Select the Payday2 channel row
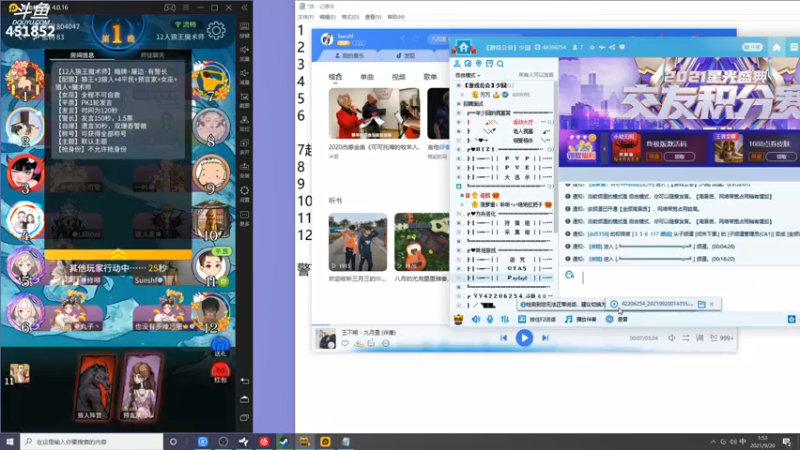Screen dimensions: 800x450 coord(505,278)
